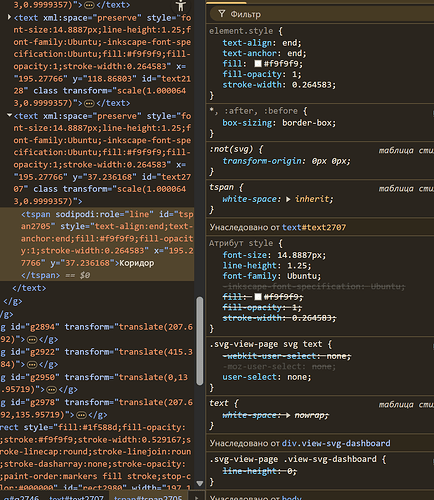The width and height of the screenshot is (434, 500).
Task: Expand ellipsis of g2950 group
Action: [x=52, y=390]
